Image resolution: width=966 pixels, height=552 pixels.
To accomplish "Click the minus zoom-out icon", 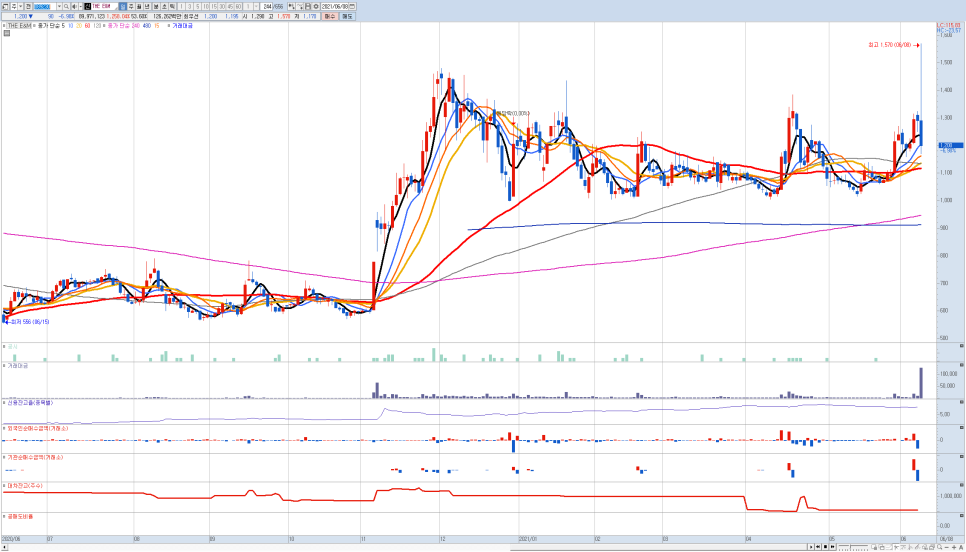I will click(x=947, y=547).
